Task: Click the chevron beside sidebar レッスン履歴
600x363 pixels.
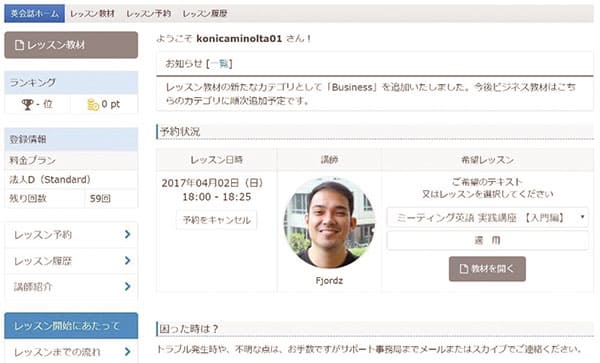Action: click(x=128, y=260)
